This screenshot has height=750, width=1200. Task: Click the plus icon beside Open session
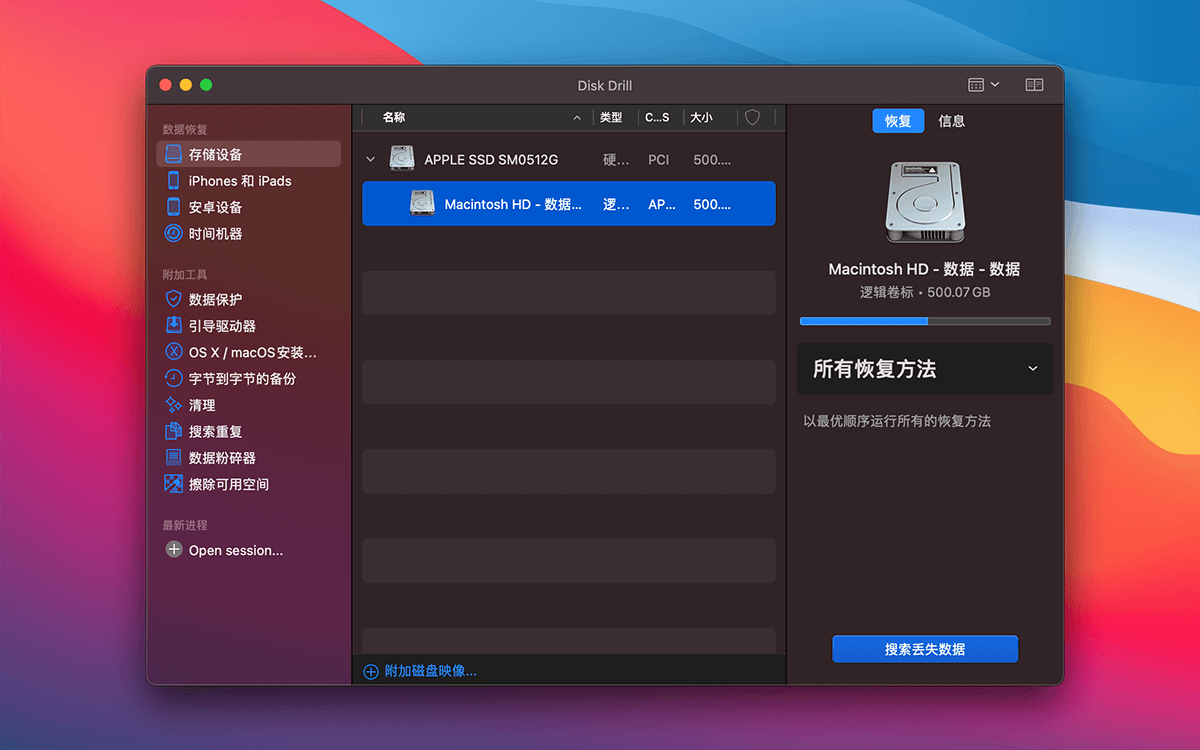(x=174, y=550)
